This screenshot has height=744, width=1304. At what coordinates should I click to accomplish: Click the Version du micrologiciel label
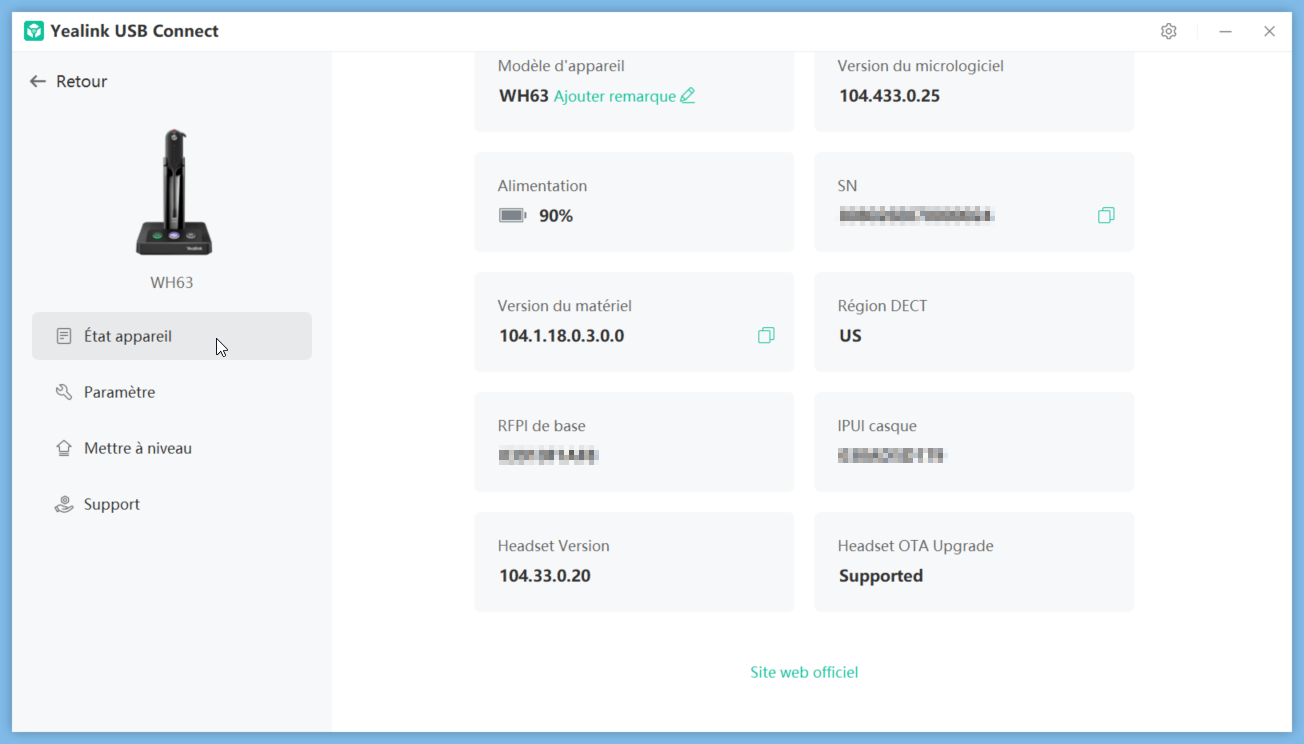click(920, 66)
